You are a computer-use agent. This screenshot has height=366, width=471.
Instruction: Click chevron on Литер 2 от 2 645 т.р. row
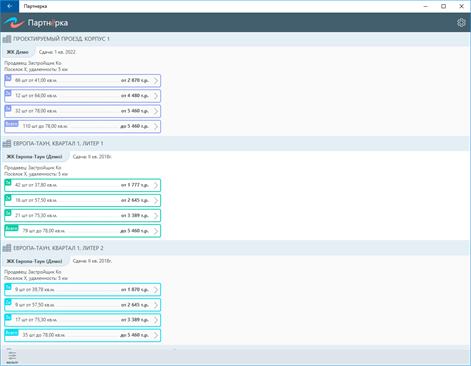pos(156,305)
